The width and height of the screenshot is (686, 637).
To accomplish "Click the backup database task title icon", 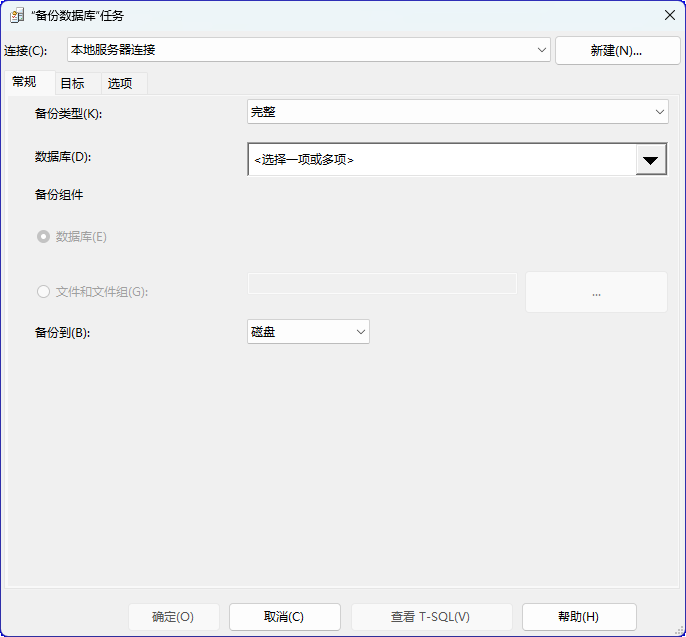I will [17, 15].
